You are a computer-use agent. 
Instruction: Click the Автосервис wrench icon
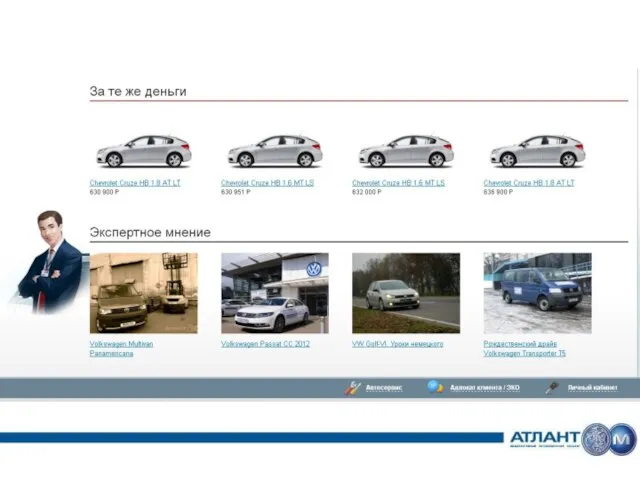click(352, 387)
